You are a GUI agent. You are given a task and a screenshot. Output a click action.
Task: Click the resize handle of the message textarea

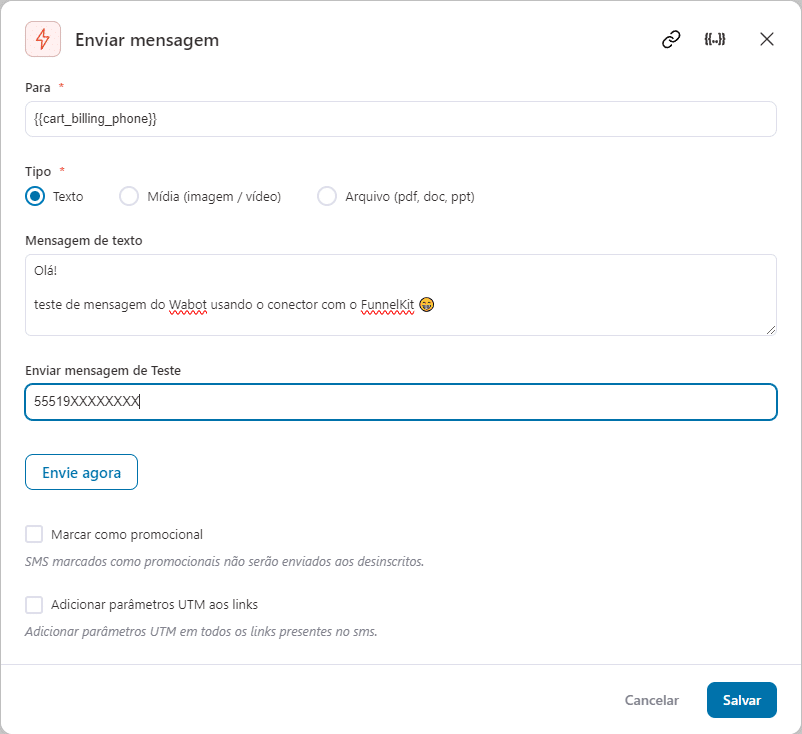tap(770, 329)
